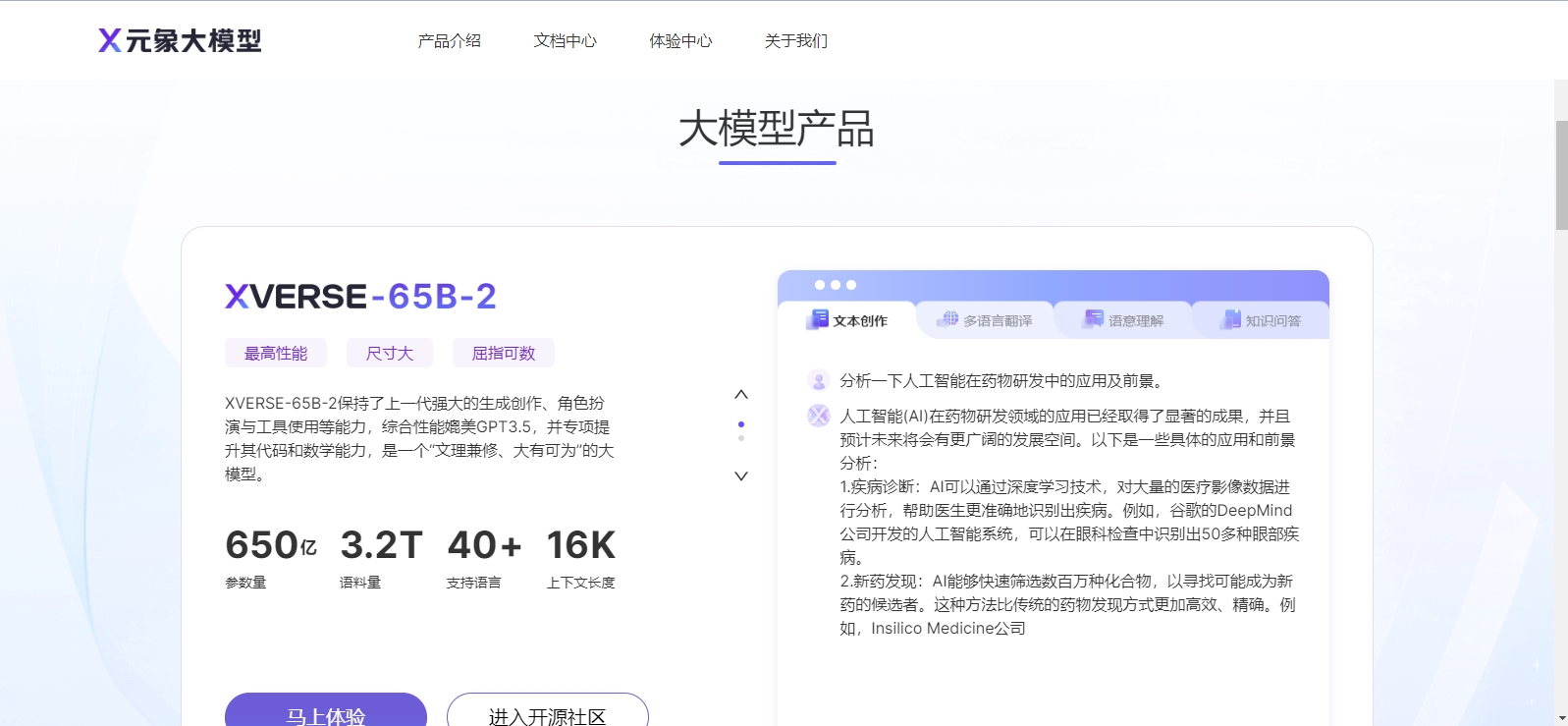This screenshot has width=1568, height=726.
Task: Click the 40+ supported languages figure
Action: coord(484,545)
